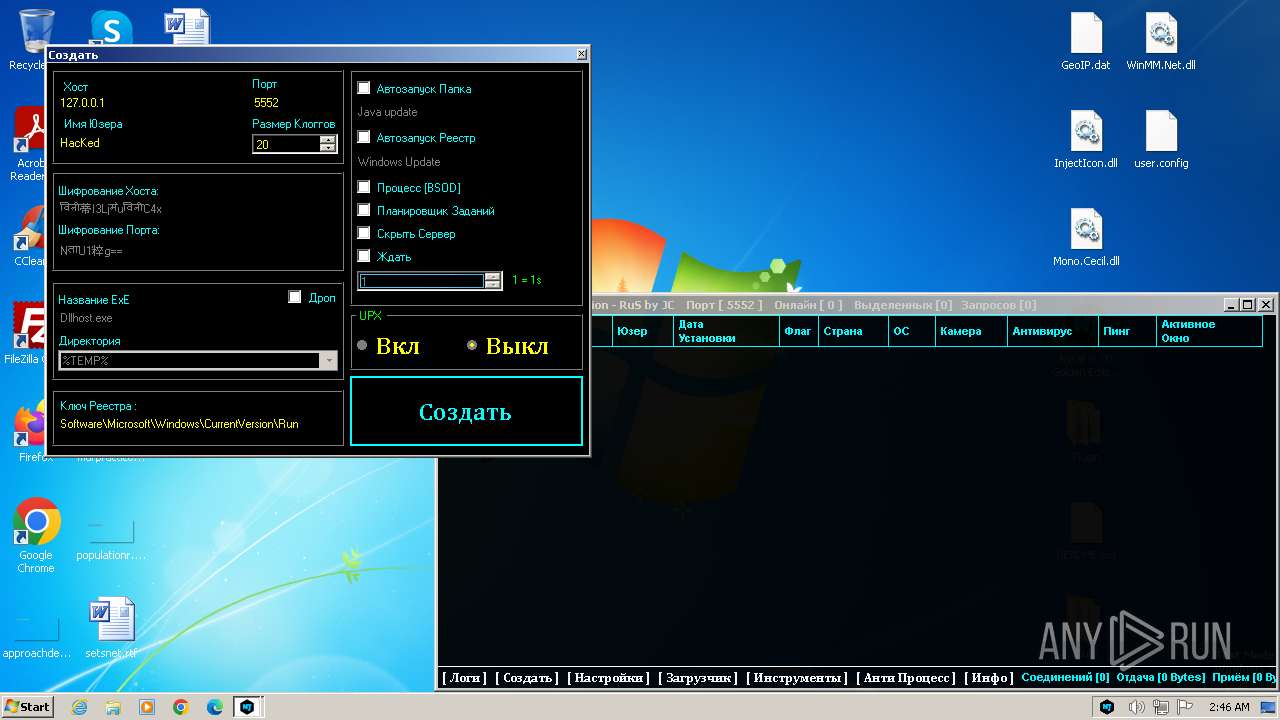The image size is (1280, 720).
Task: Open the Mono.Cecil.dll file icon
Action: [1086, 237]
